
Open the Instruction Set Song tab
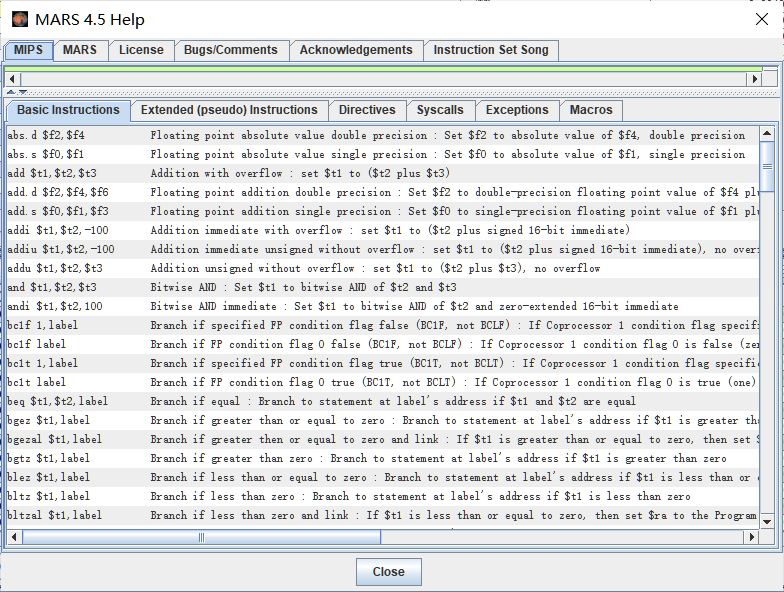click(491, 50)
